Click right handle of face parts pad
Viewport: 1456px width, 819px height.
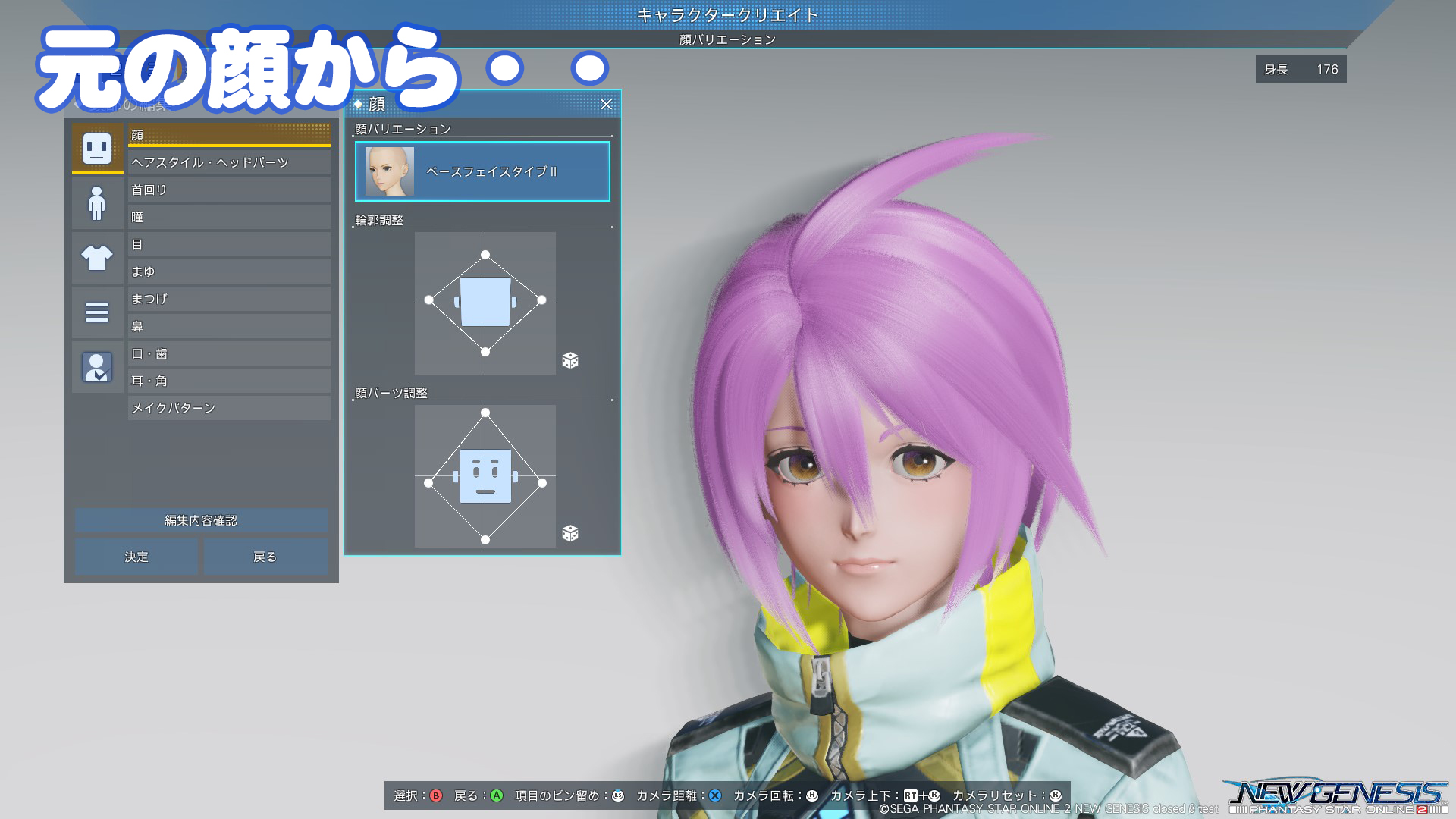coord(542,482)
